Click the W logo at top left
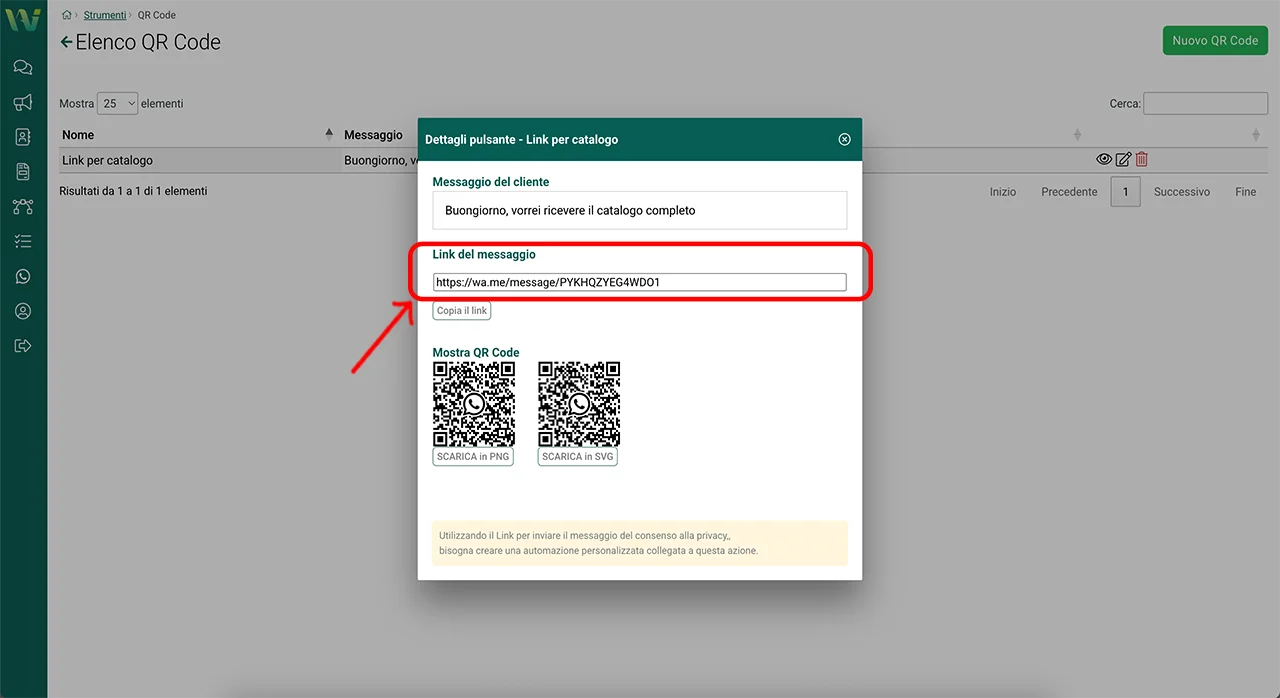The image size is (1280, 698). (x=23, y=19)
